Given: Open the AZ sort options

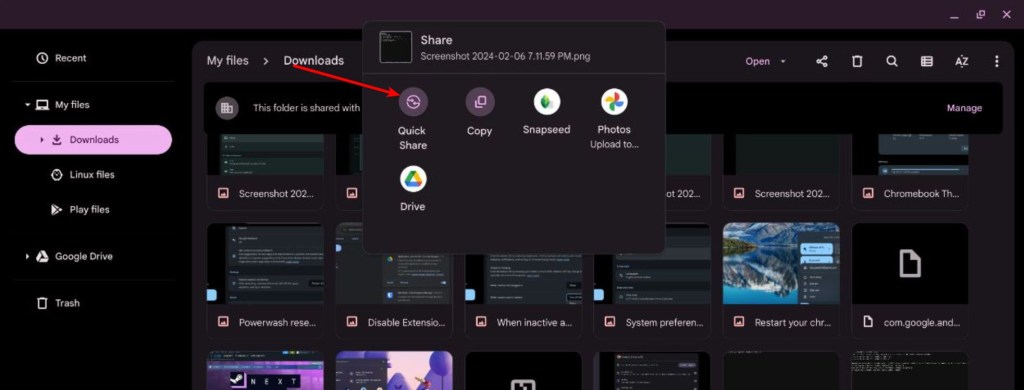Looking at the screenshot, I should point(961,61).
